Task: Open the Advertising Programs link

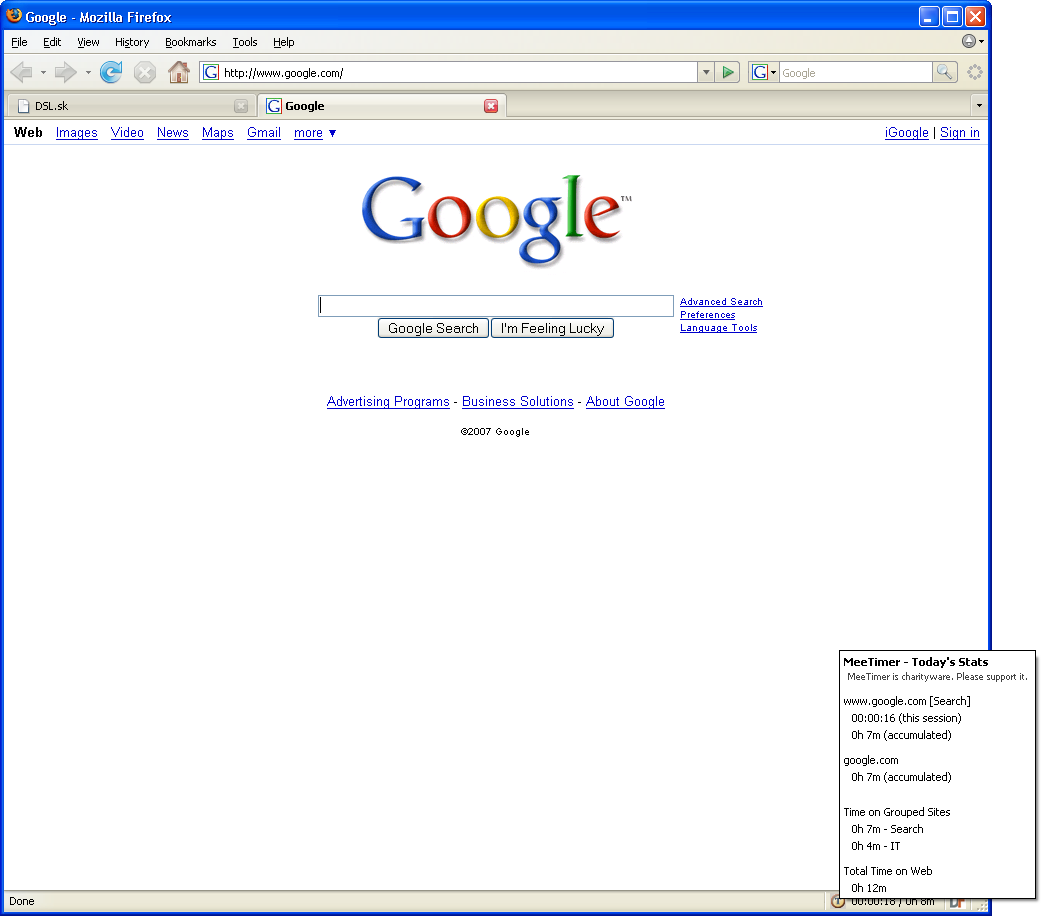Action: tap(388, 402)
